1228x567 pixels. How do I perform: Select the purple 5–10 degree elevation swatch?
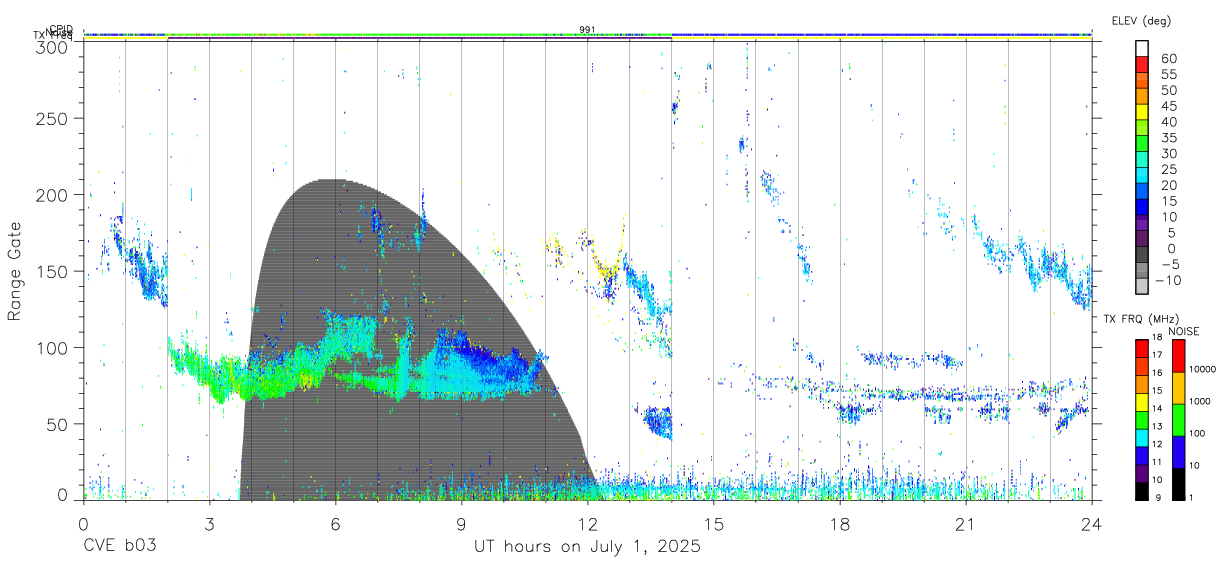point(1142,223)
